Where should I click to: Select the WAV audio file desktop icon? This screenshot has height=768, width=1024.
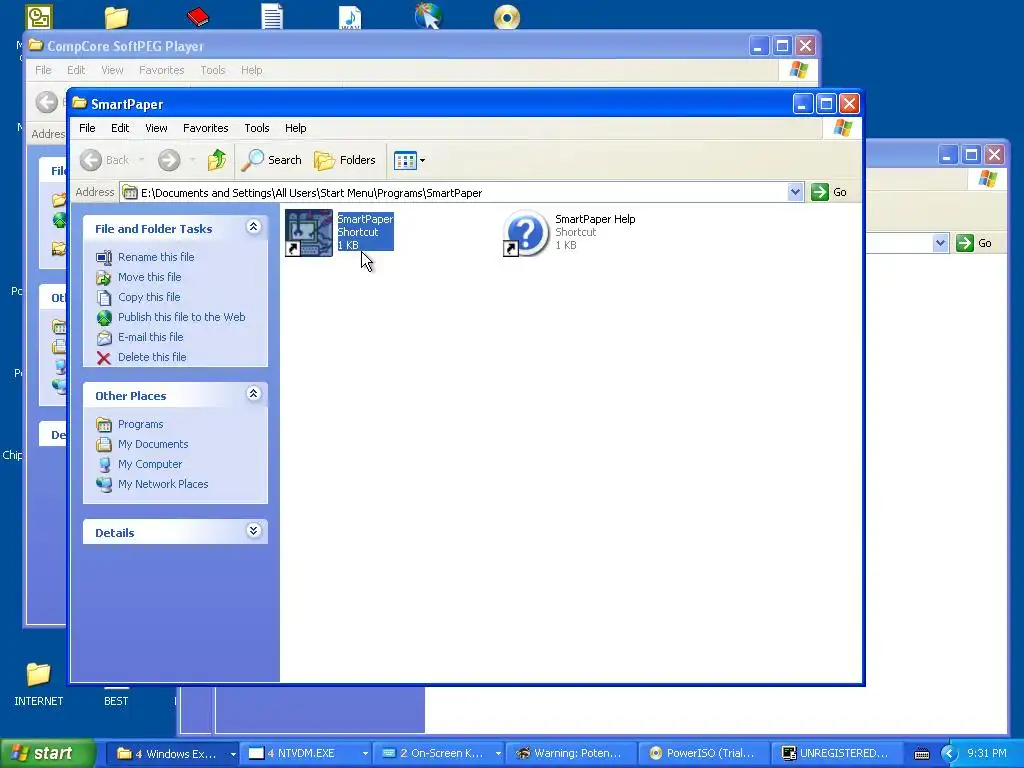point(350,16)
